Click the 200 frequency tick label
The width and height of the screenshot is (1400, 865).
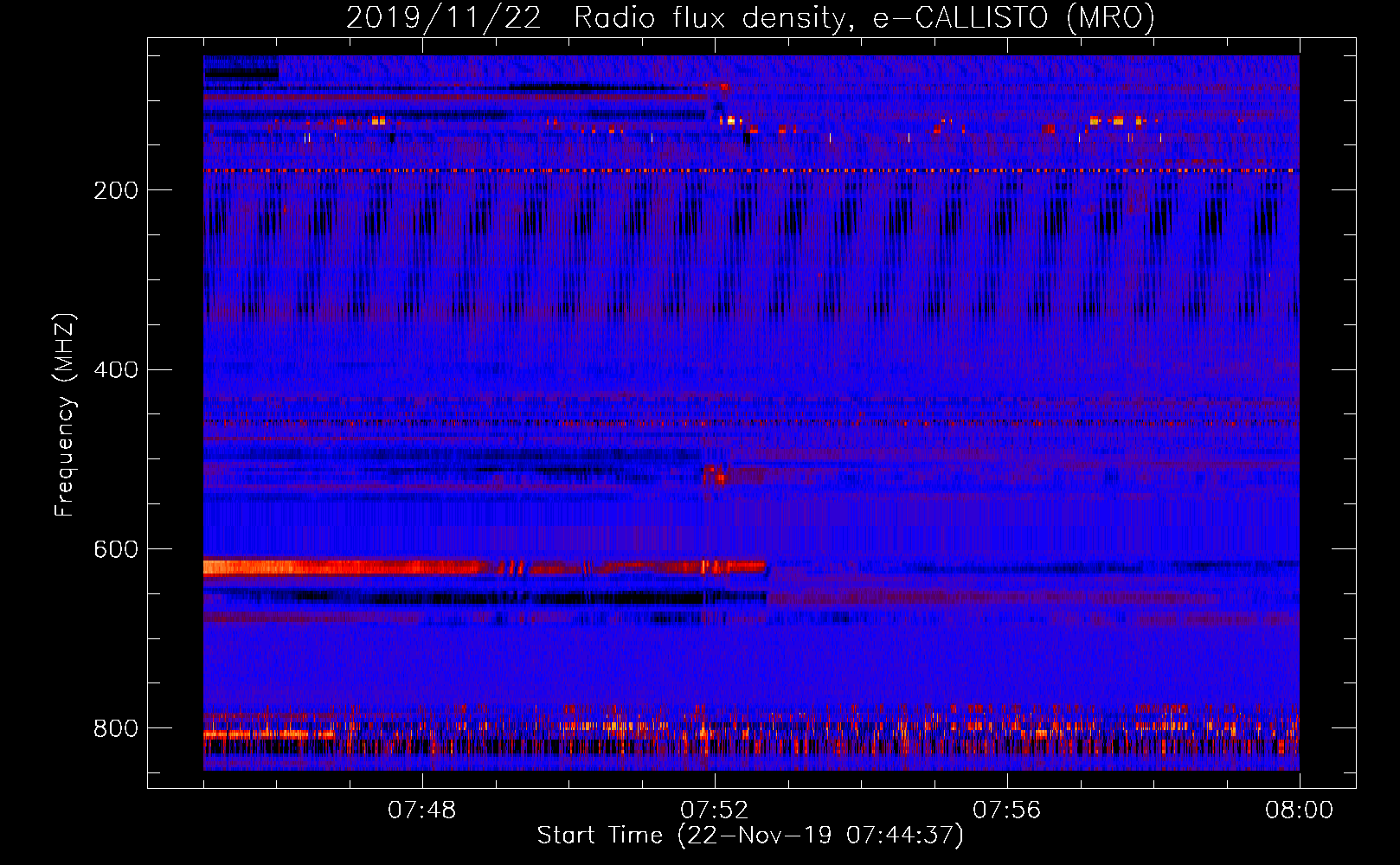point(116,190)
